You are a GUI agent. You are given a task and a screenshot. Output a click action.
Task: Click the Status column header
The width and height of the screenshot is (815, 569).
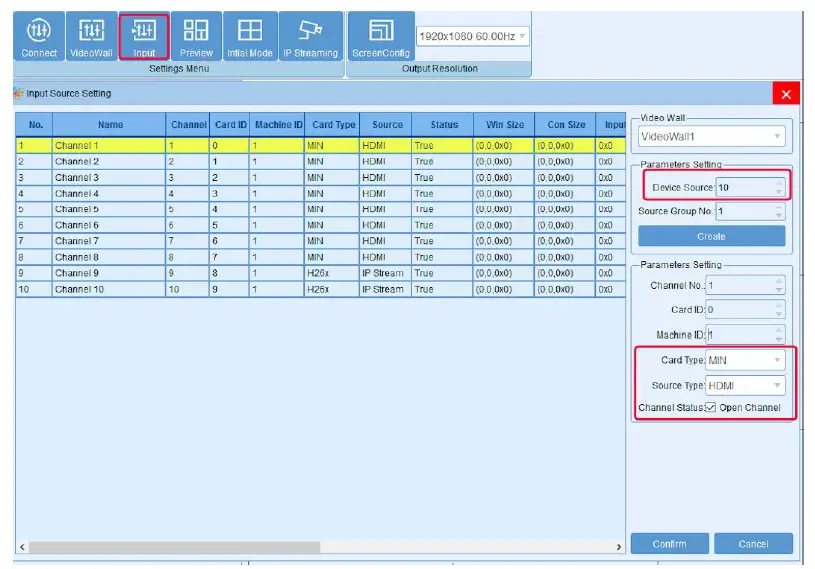(x=444, y=125)
